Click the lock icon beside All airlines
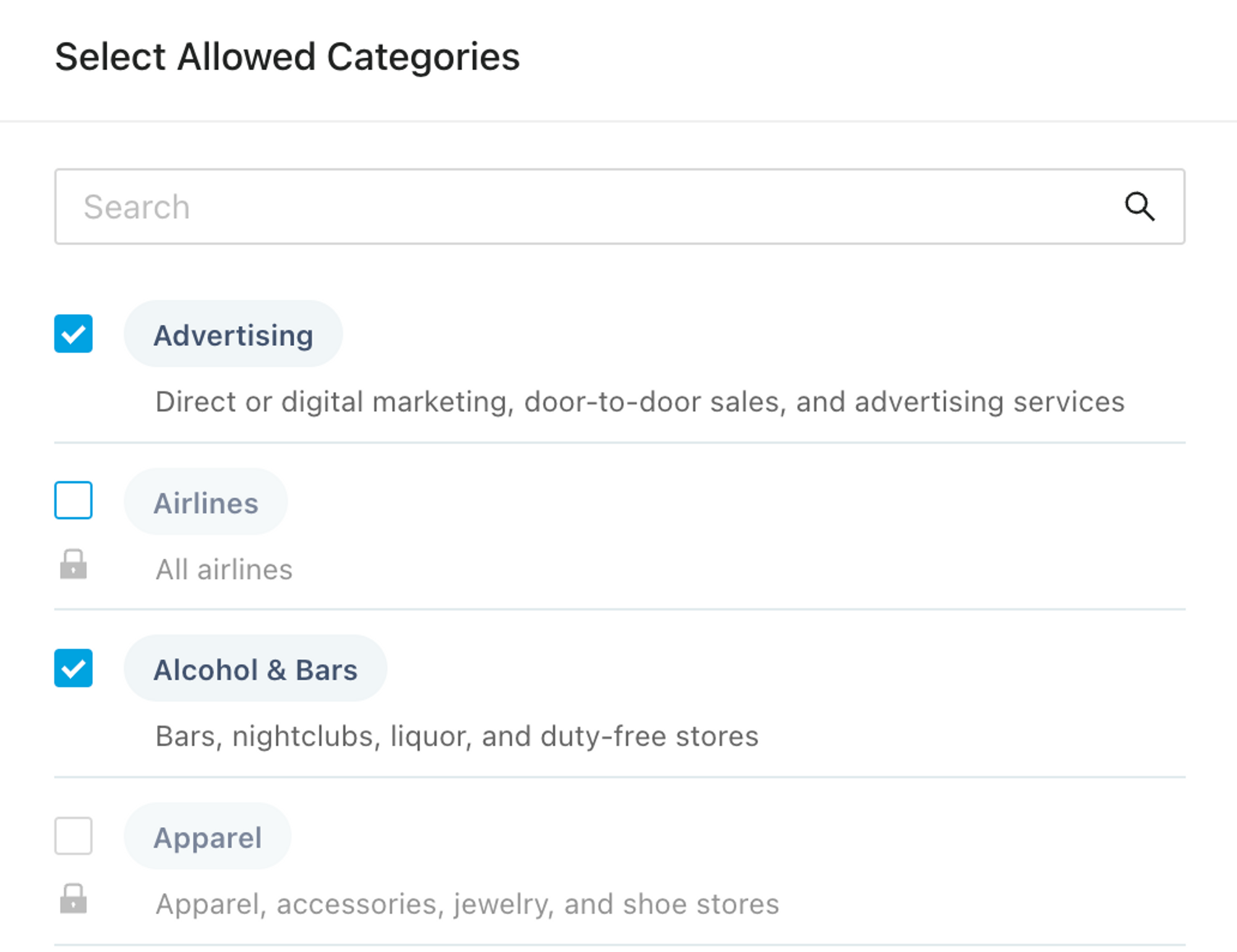 tap(73, 564)
